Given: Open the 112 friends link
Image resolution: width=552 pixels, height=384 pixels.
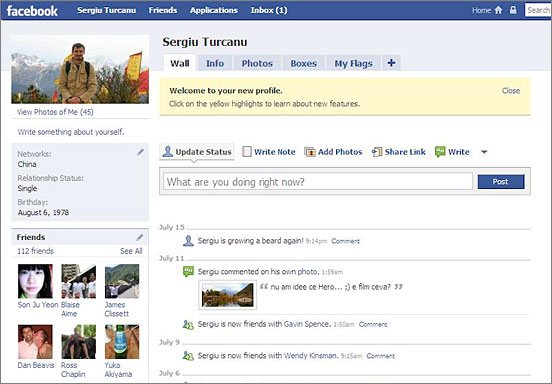Looking at the screenshot, I should [x=36, y=251].
